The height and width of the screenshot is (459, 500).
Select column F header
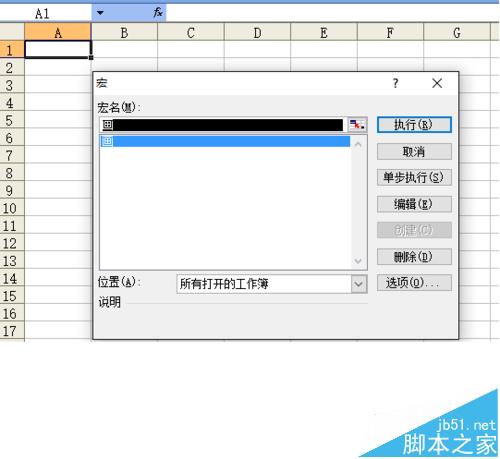point(390,33)
